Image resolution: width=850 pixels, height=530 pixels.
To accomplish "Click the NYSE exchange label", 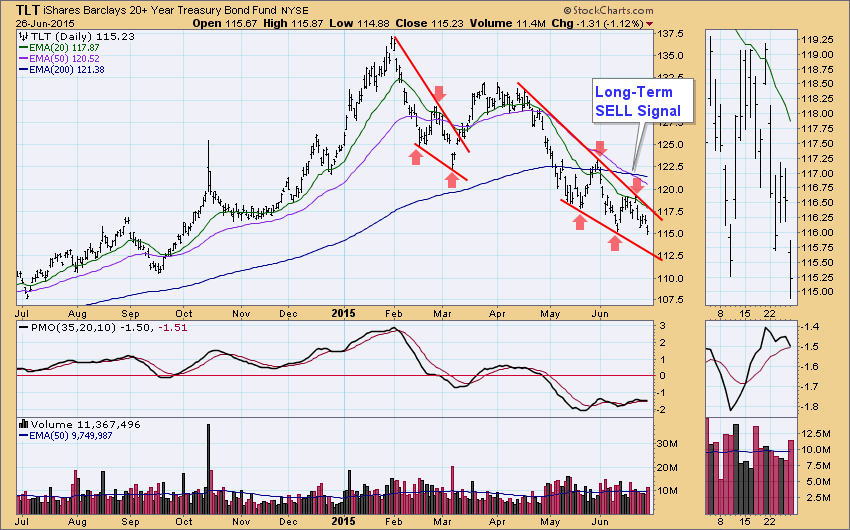I will (295, 11).
